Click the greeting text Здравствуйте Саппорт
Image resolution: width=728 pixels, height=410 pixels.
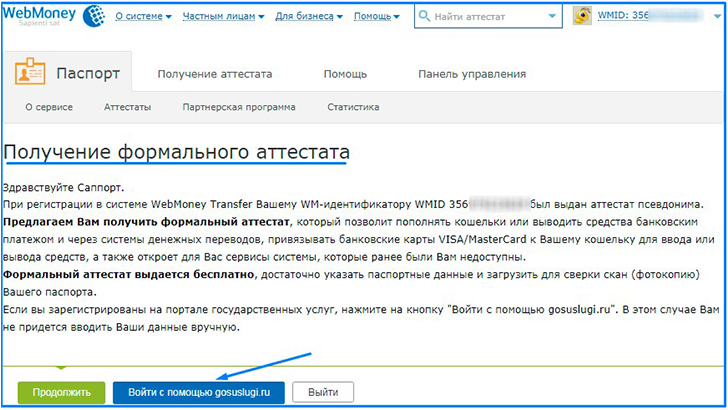64,188
